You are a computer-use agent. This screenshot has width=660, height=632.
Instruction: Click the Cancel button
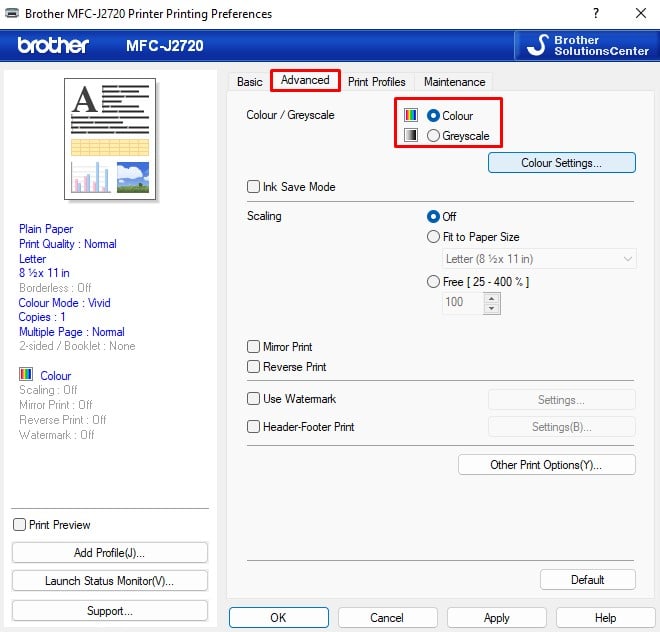click(387, 618)
